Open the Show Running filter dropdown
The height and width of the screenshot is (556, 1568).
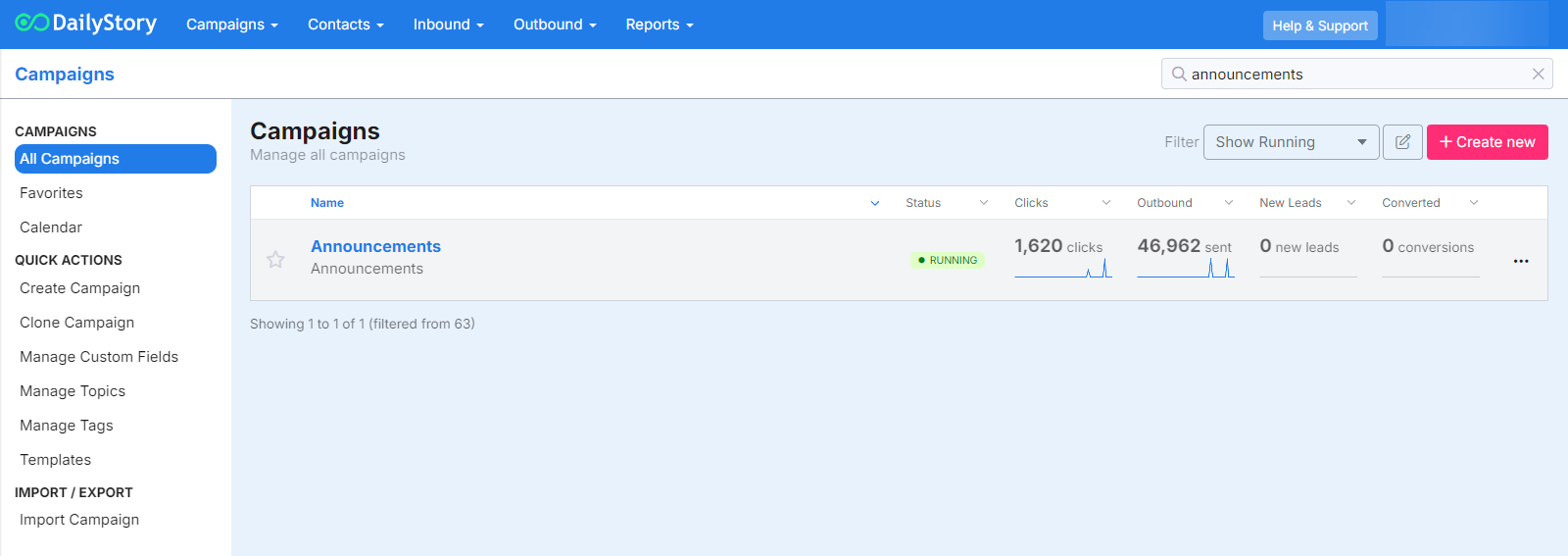pos(1290,142)
